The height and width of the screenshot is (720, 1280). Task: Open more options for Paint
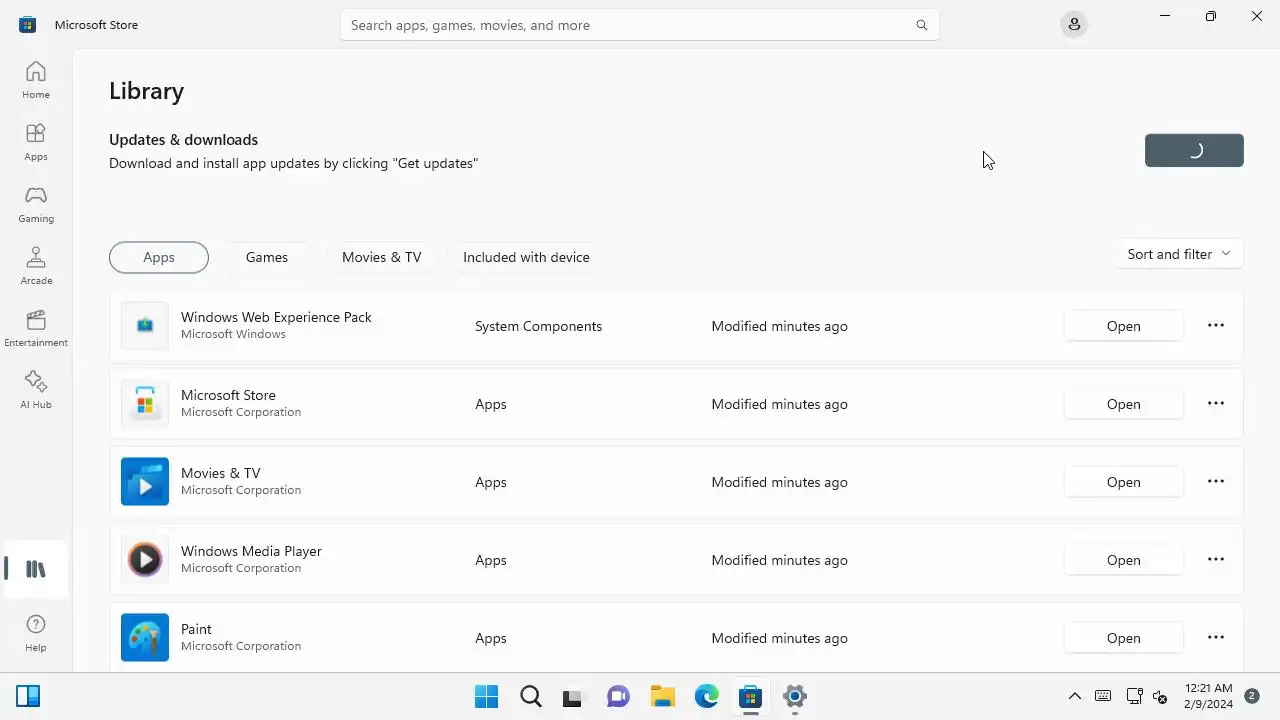click(1216, 637)
